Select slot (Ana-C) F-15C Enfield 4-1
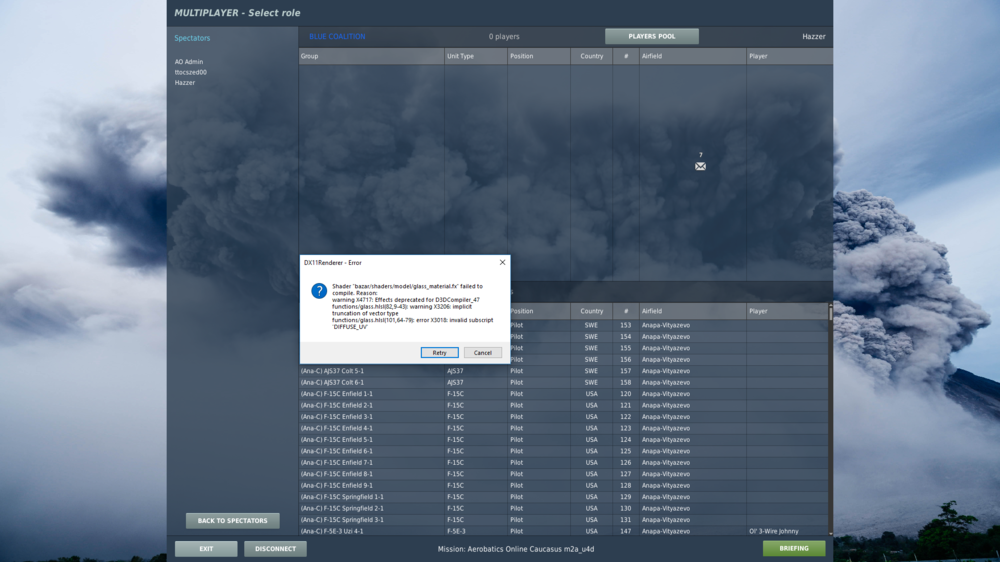Image resolution: width=1000 pixels, height=562 pixels. (x=564, y=428)
